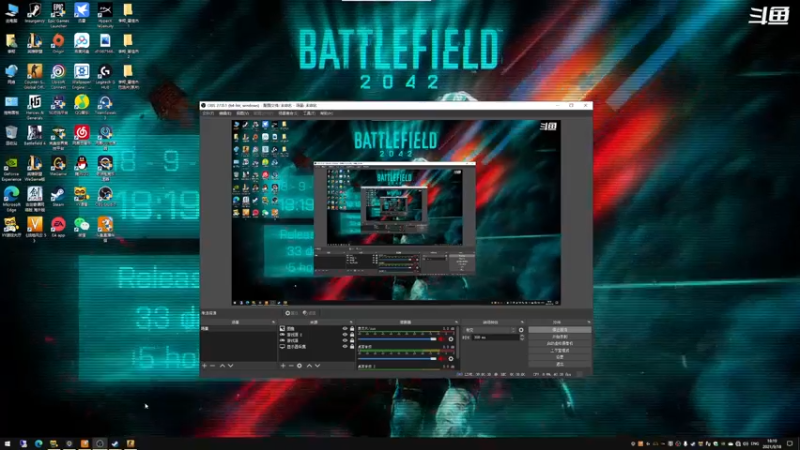
Task: Toggle visibility eye of display capture source
Action: point(345,346)
